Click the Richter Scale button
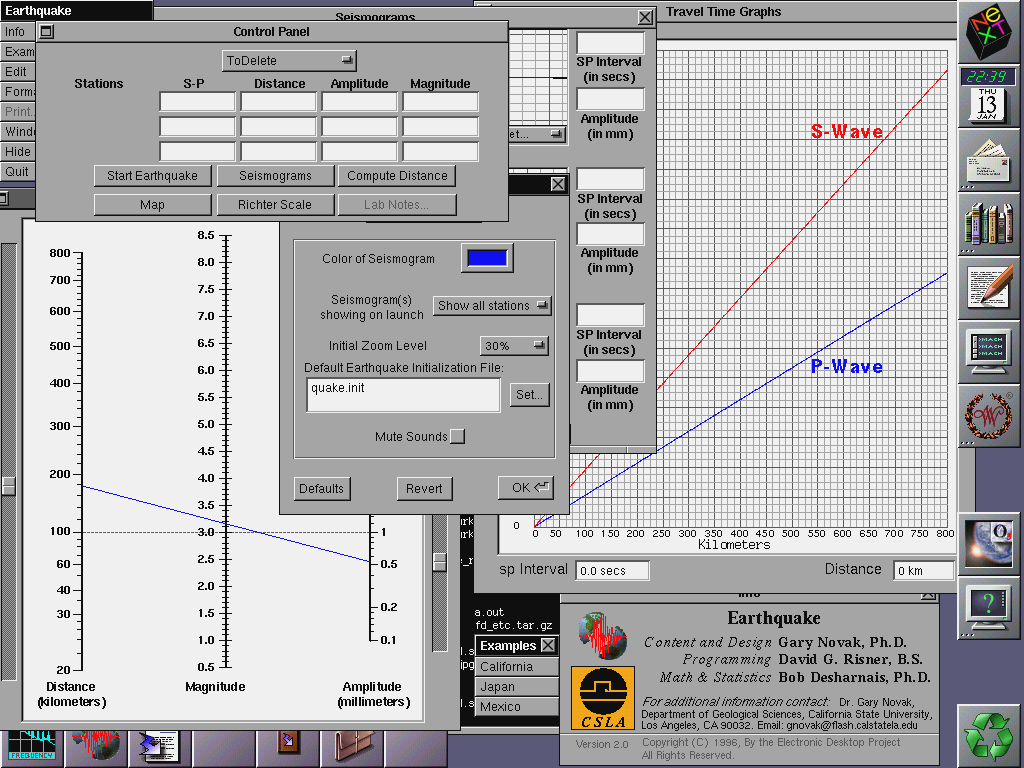This screenshot has width=1024, height=768. pos(275,204)
